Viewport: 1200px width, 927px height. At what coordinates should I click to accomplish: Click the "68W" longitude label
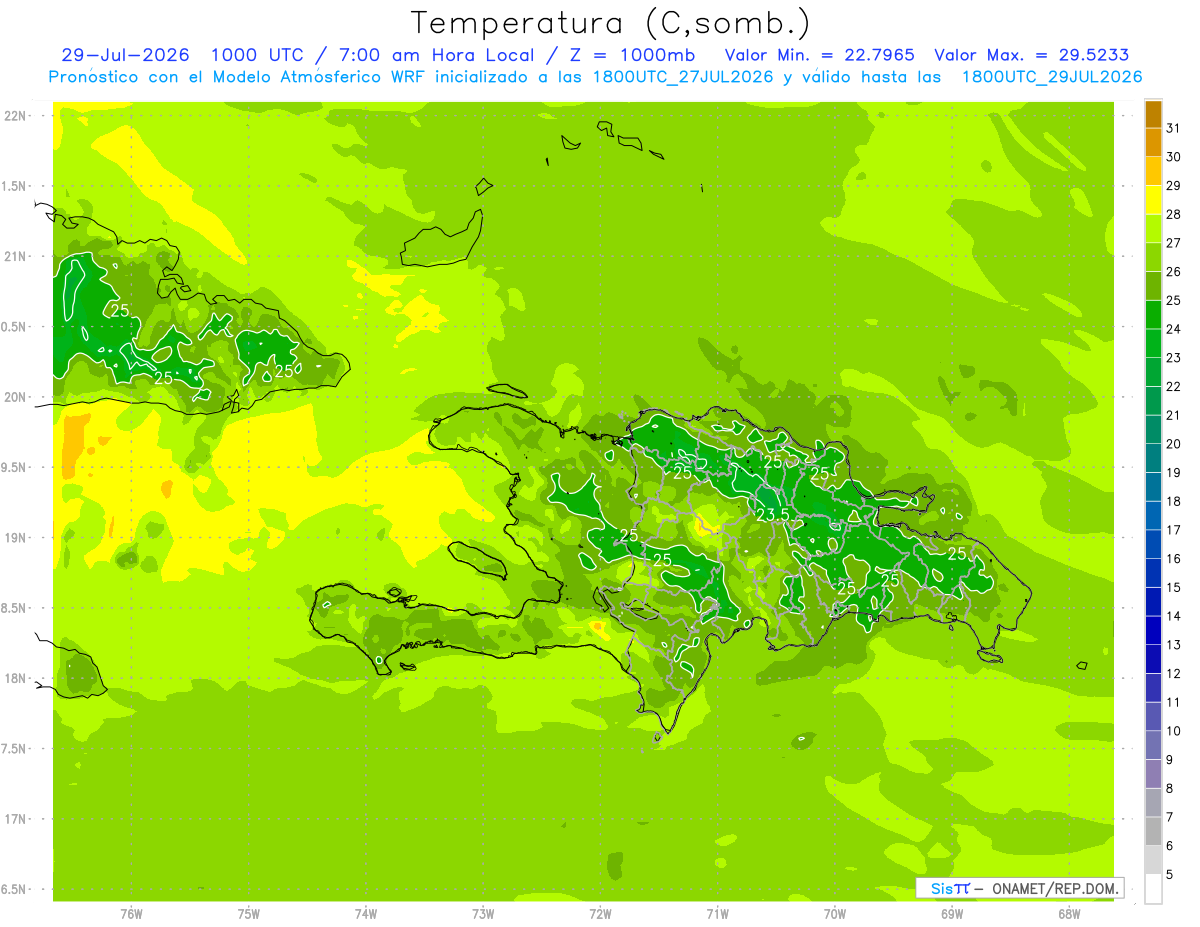1069,914
